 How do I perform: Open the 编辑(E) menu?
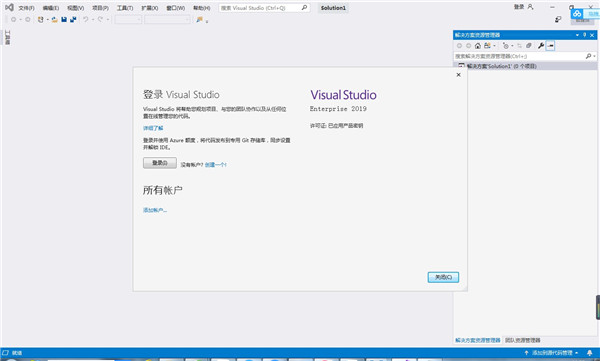[51, 8]
